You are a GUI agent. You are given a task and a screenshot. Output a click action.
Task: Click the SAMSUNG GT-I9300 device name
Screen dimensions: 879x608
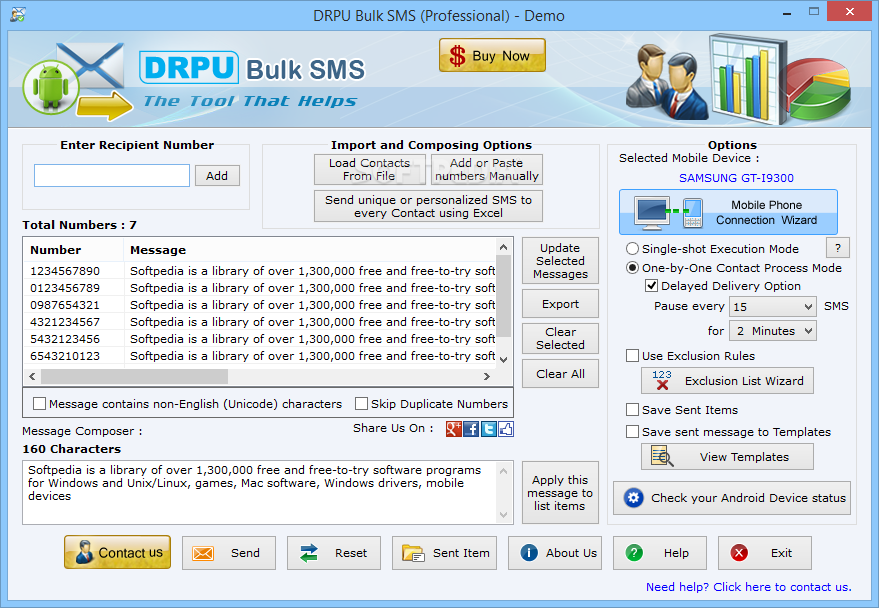coord(736,178)
